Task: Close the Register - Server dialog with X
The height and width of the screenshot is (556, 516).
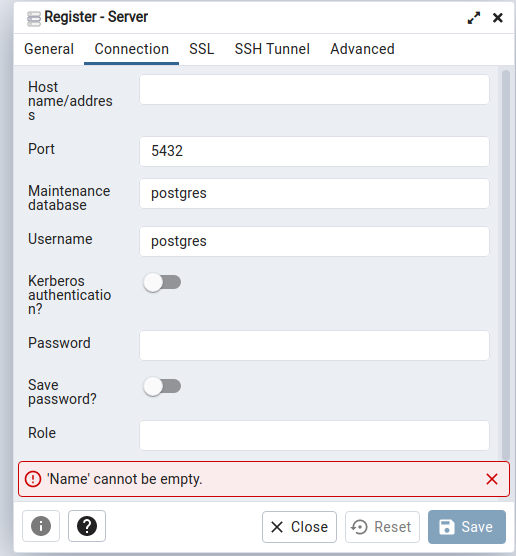Action: tap(498, 18)
